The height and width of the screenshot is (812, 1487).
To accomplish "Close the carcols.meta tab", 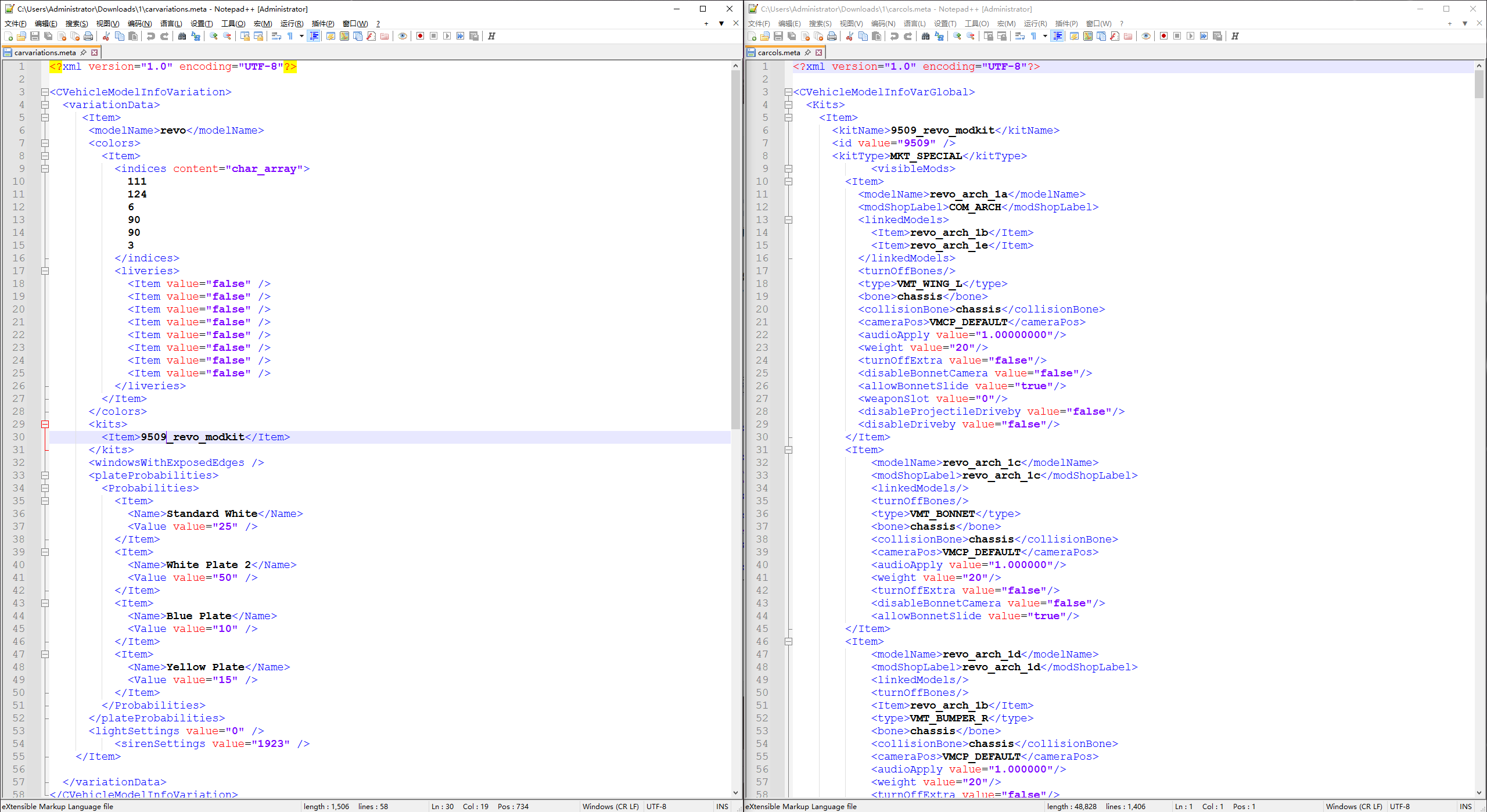I will (819, 52).
